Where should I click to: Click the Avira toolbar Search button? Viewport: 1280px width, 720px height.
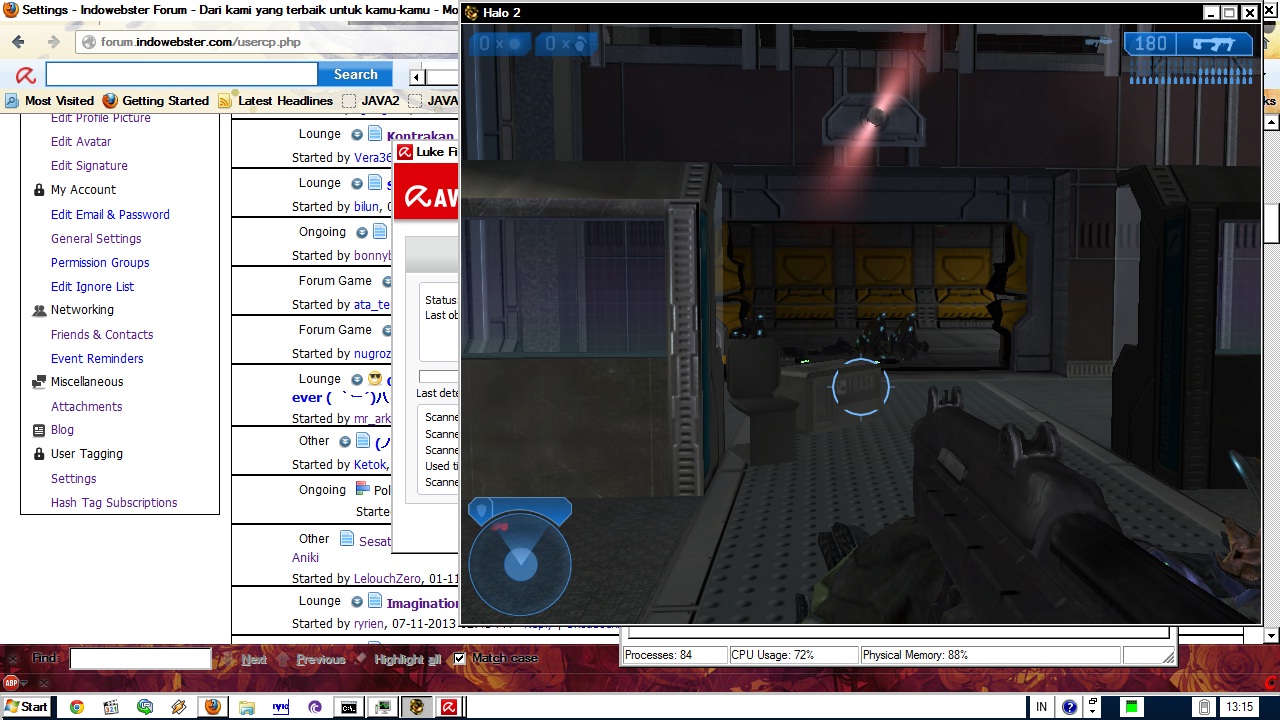click(355, 75)
